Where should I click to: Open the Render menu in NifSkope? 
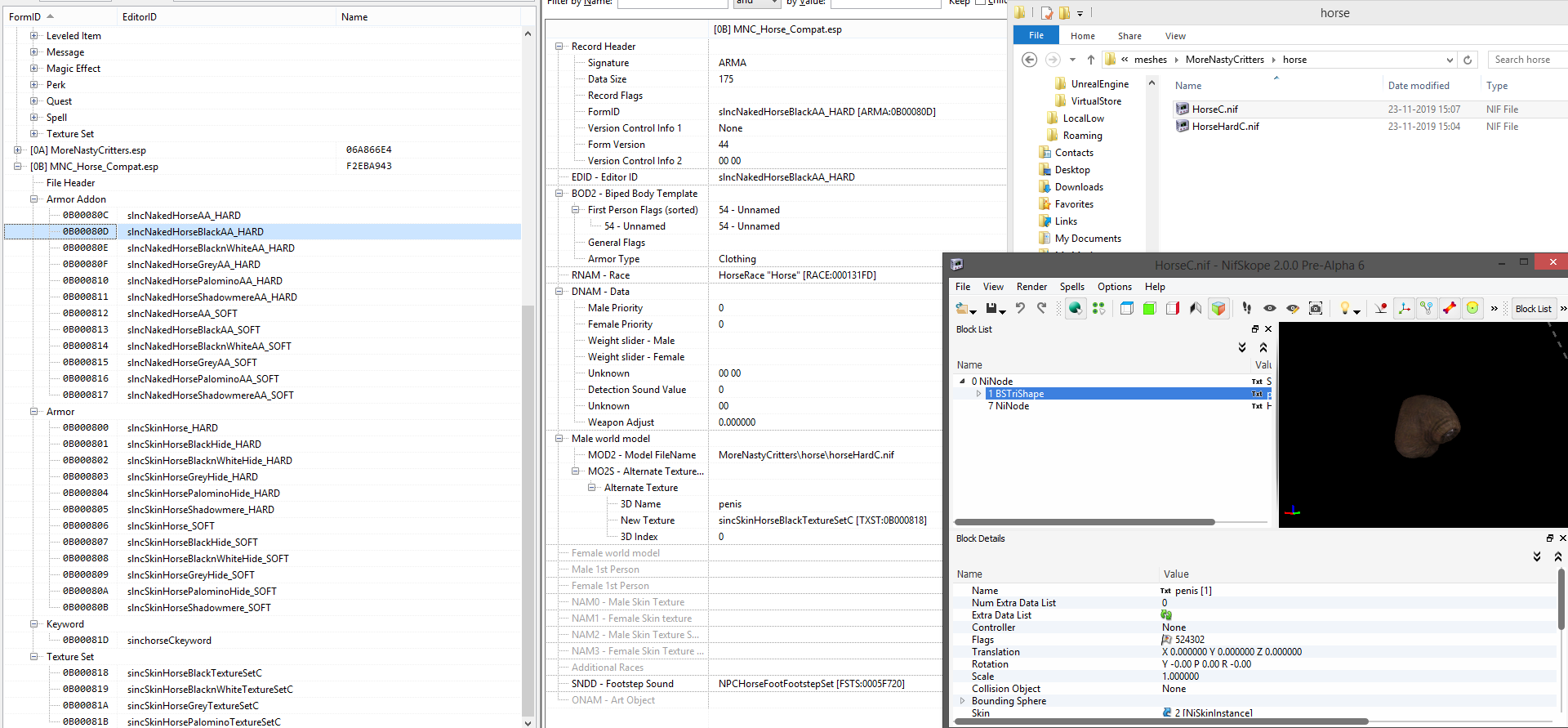1031,287
